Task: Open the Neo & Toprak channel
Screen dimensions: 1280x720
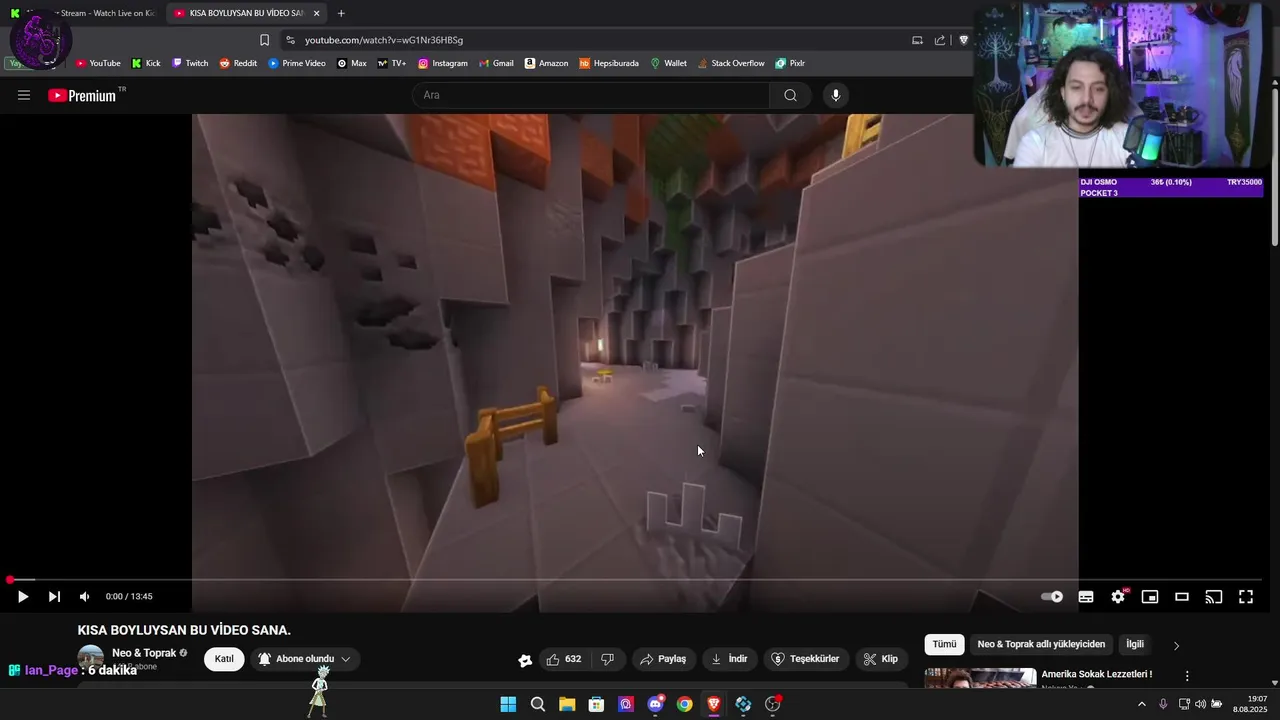Action: coord(144,653)
